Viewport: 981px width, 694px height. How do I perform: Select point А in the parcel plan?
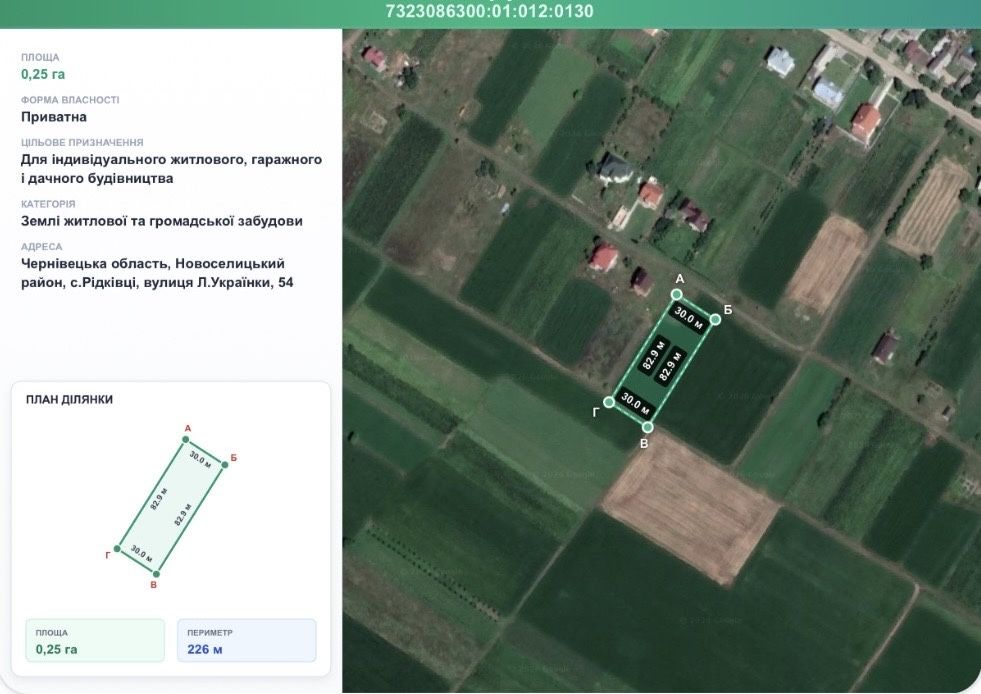(x=186, y=439)
